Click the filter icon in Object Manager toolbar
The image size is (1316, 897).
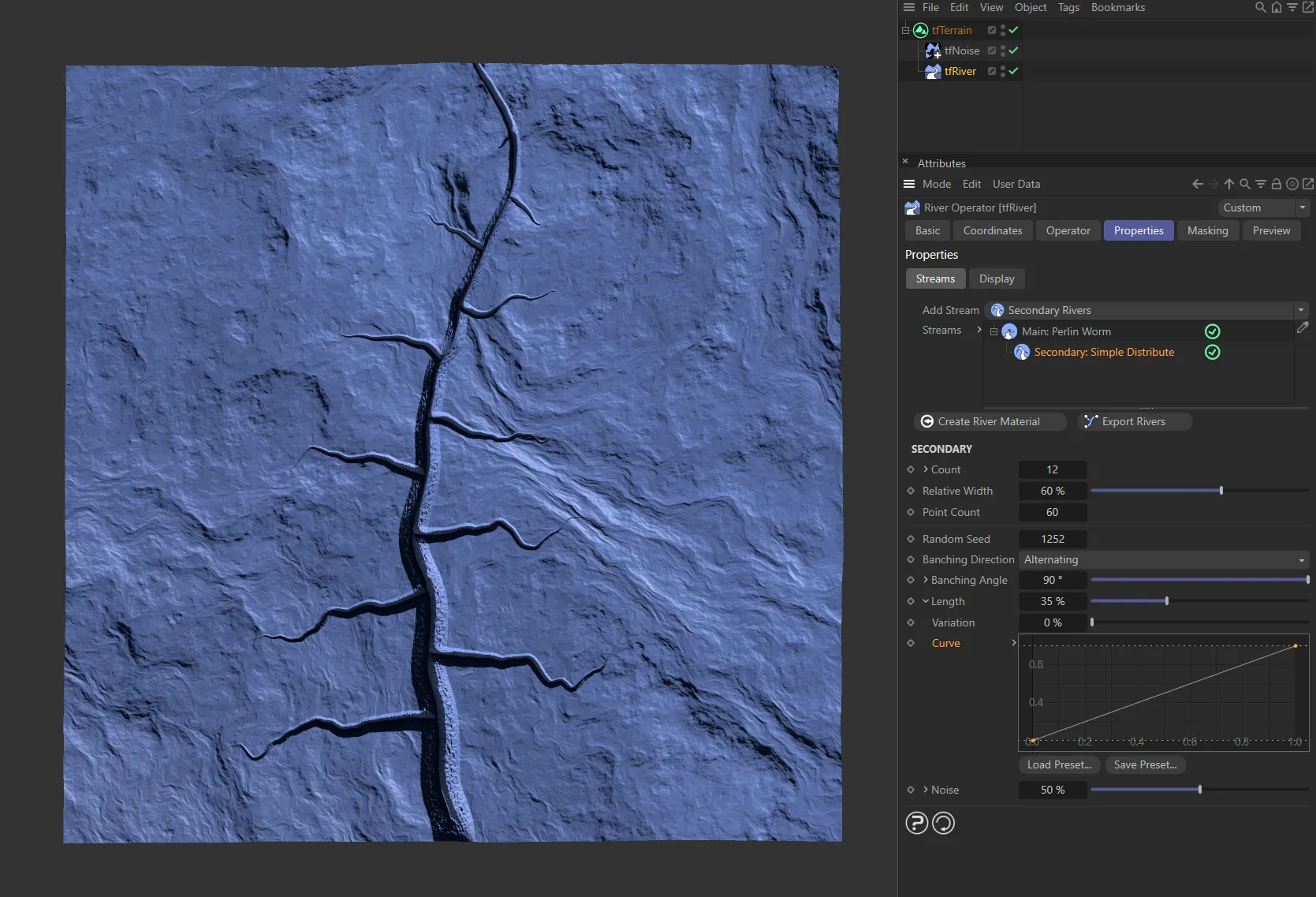[x=1293, y=7]
